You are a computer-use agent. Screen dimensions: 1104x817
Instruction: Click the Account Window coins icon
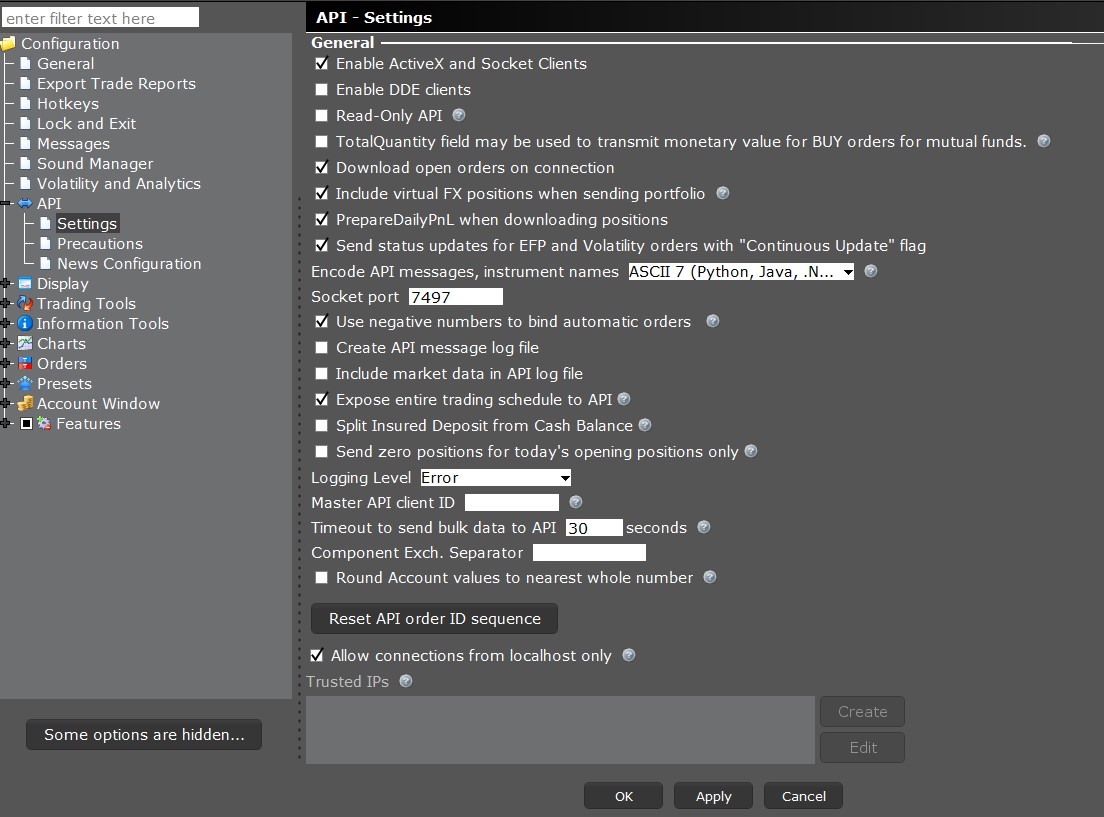(26, 403)
